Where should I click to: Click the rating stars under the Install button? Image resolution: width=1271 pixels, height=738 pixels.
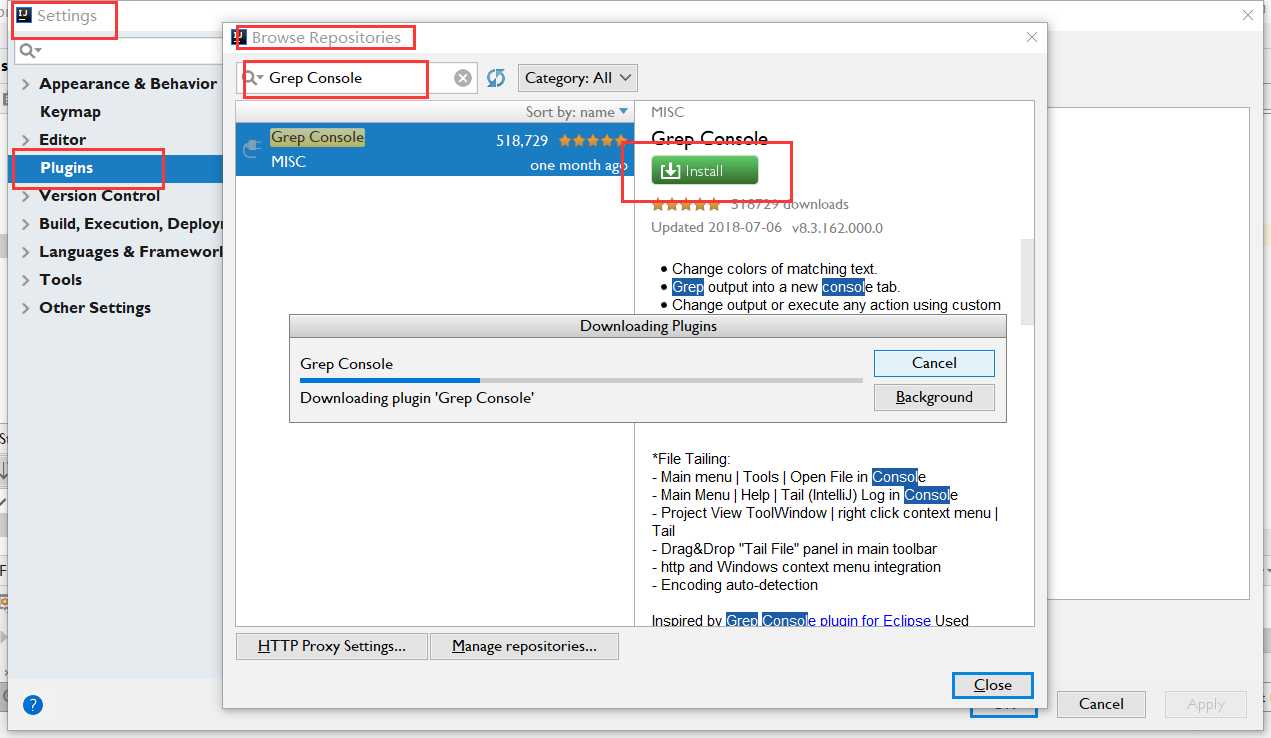pyautogui.click(x=685, y=204)
